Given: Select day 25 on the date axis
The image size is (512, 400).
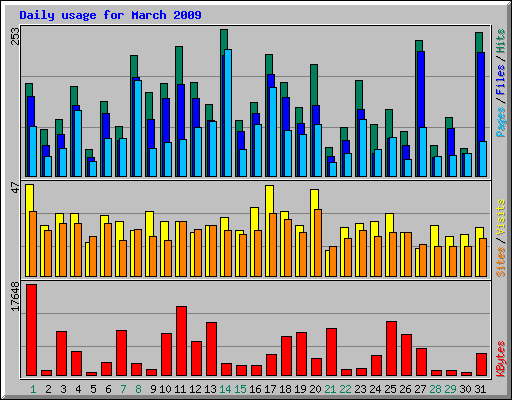Looking at the screenshot, I should pos(390,389).
